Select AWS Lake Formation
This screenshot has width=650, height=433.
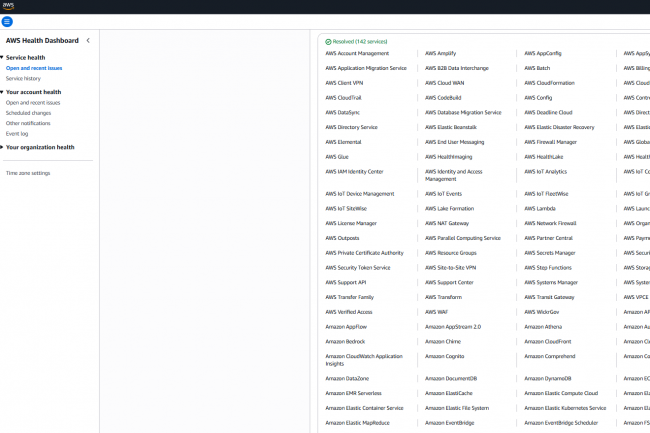[x=449, y=208]
